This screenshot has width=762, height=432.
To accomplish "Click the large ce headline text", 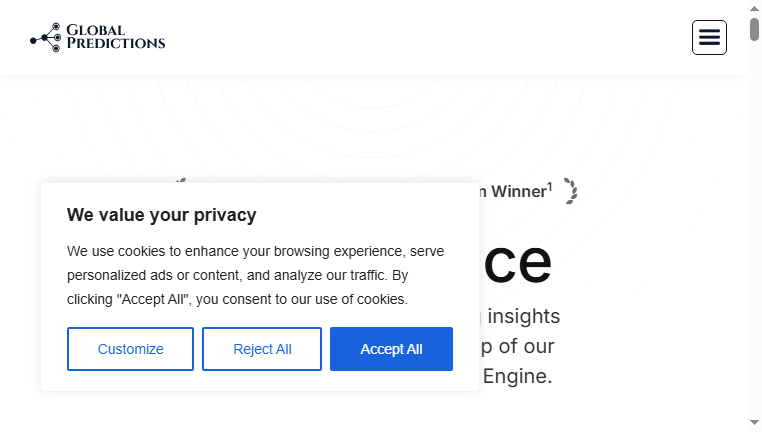I will [518, 263].
